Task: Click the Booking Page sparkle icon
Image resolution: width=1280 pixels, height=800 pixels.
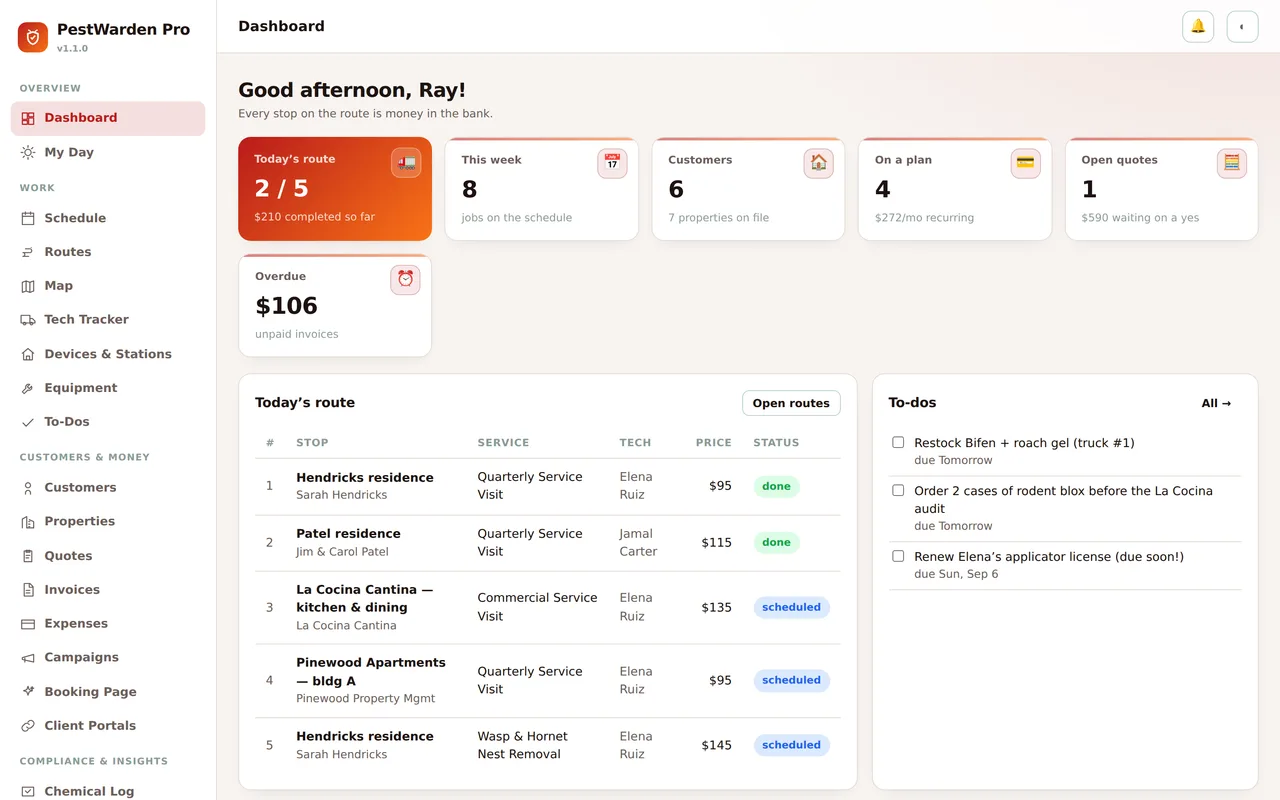Action: point(28,692)
